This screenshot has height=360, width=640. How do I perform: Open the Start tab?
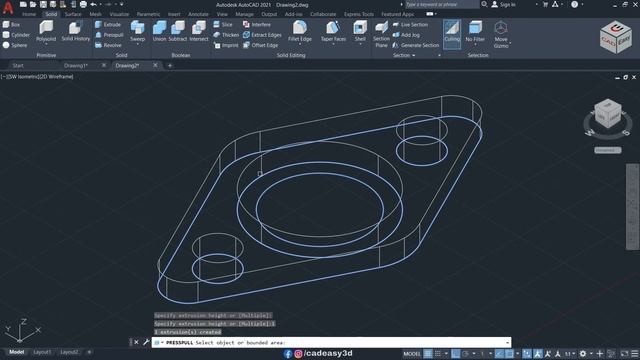click(x=18, y=65)
